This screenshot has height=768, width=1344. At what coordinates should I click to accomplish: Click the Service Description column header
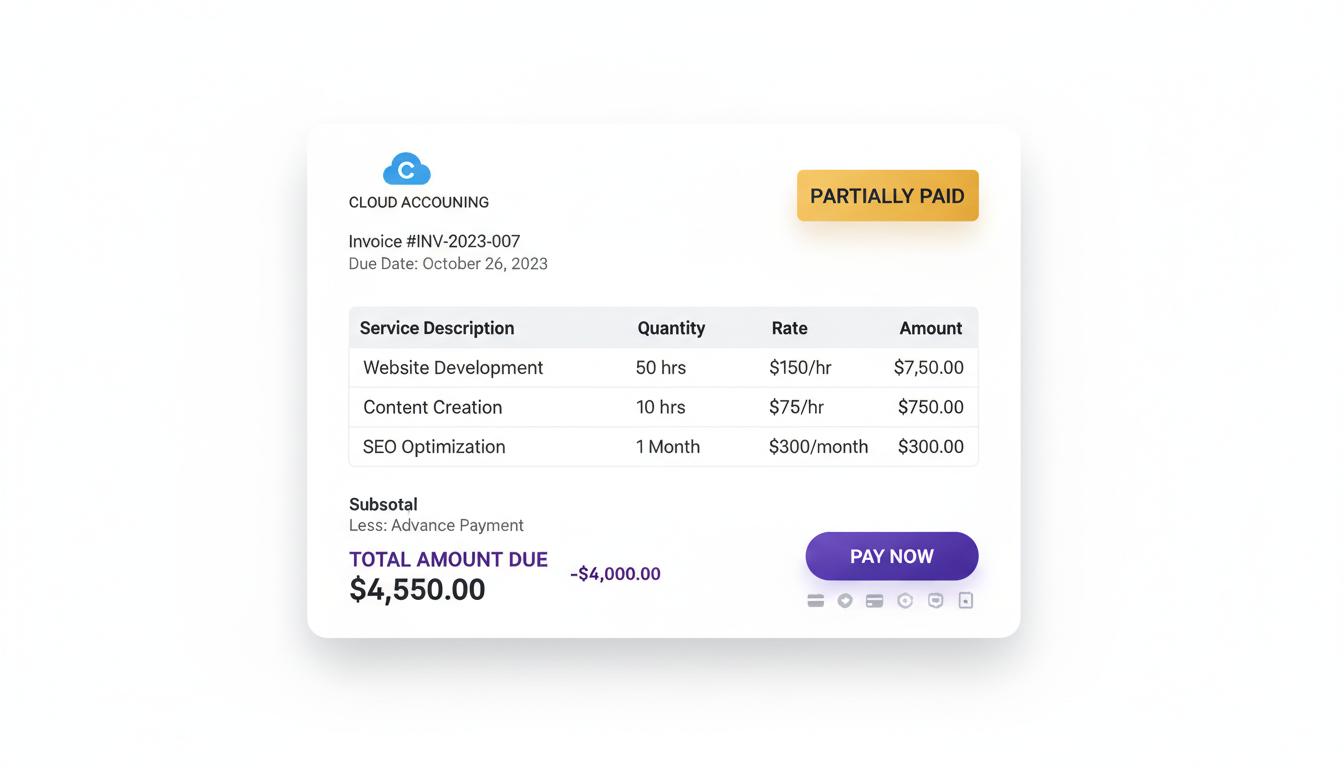click(437, 328)
